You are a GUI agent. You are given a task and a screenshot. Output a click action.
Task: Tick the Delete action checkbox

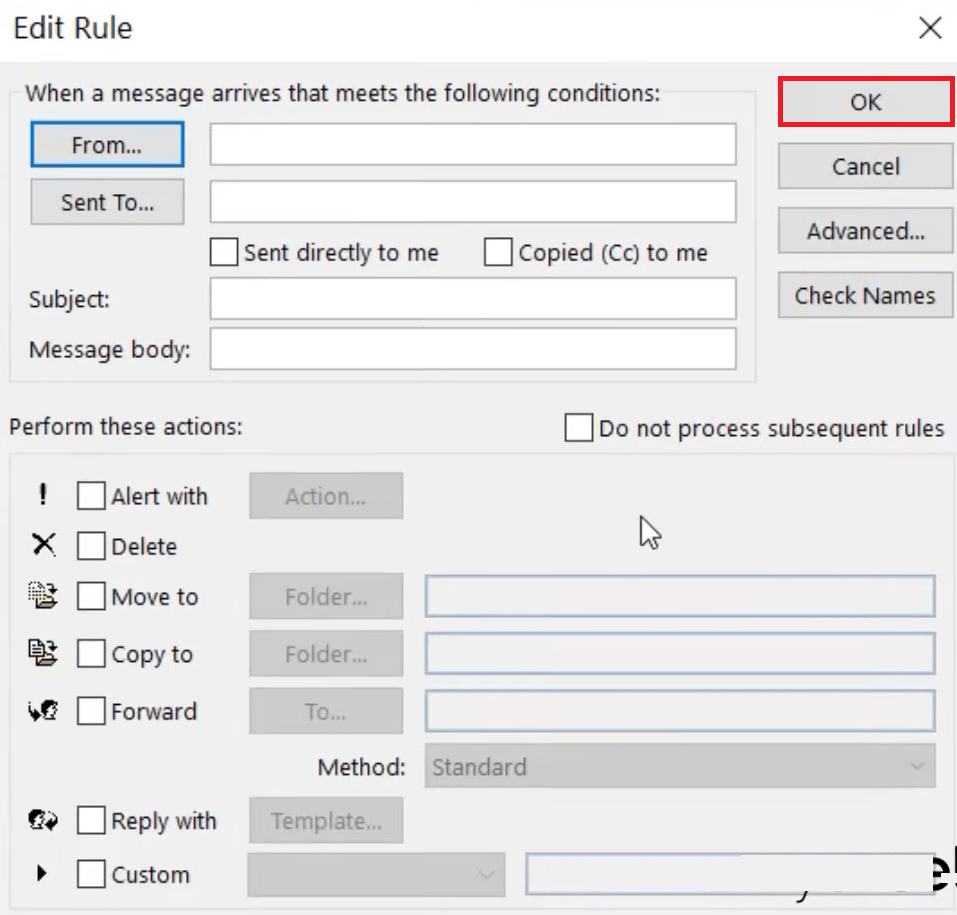tap(91, 546)
